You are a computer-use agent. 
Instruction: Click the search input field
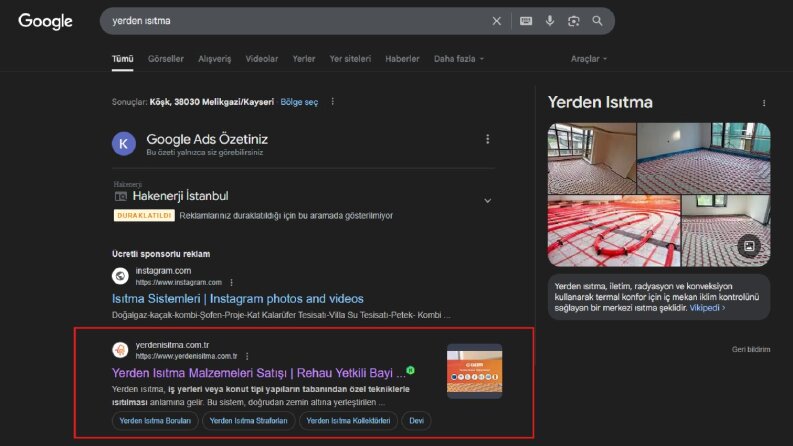point(298,21)
